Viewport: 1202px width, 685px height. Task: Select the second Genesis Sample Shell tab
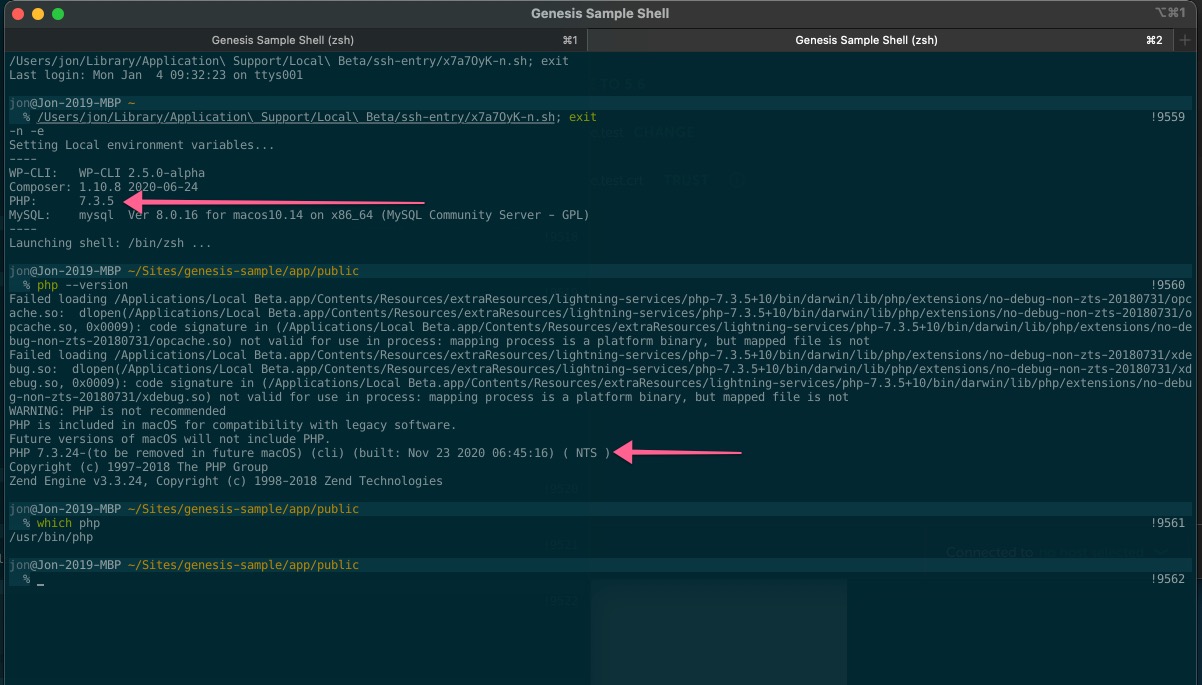[866, 40]
